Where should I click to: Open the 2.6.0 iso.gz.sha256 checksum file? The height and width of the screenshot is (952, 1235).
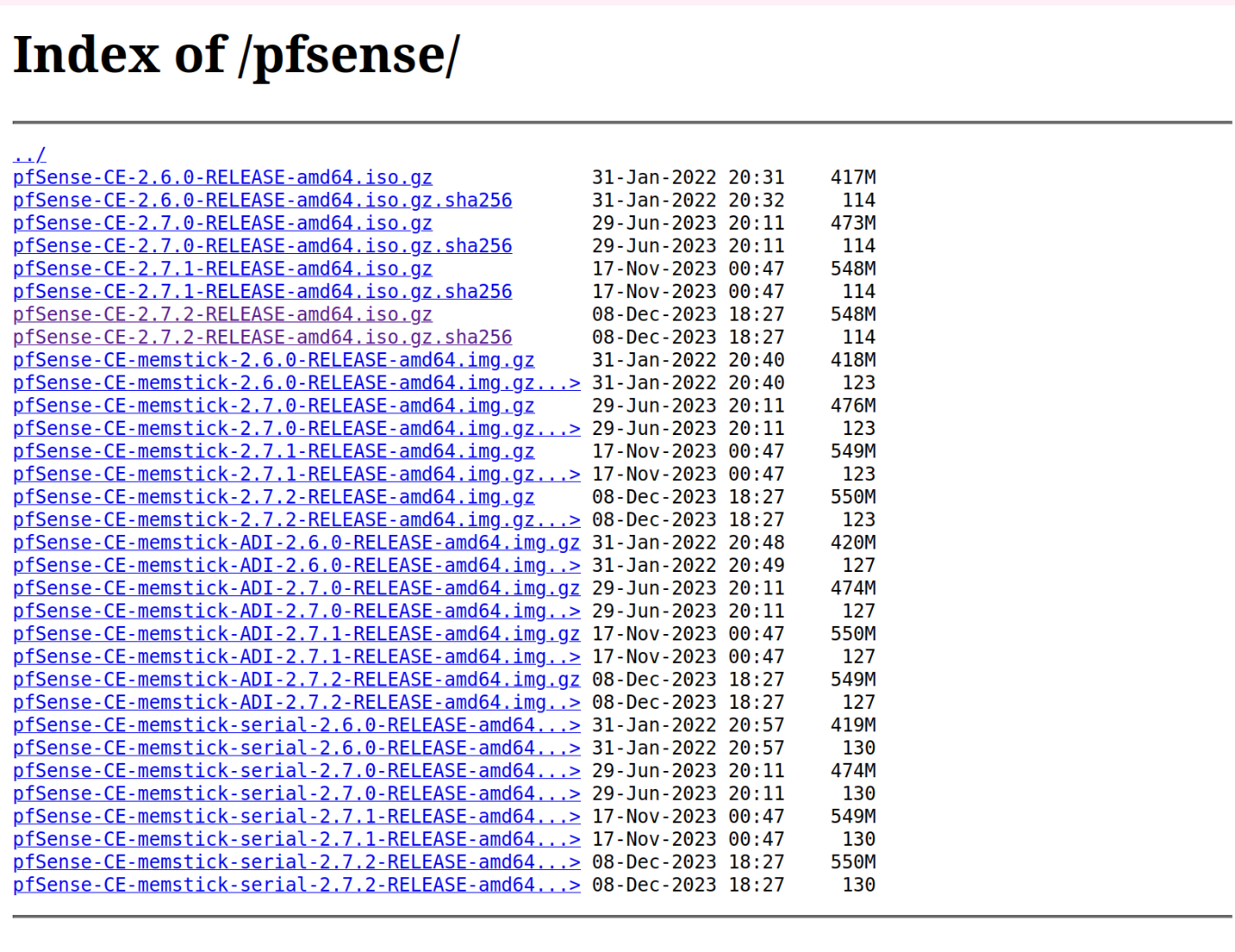click(263, 200)
